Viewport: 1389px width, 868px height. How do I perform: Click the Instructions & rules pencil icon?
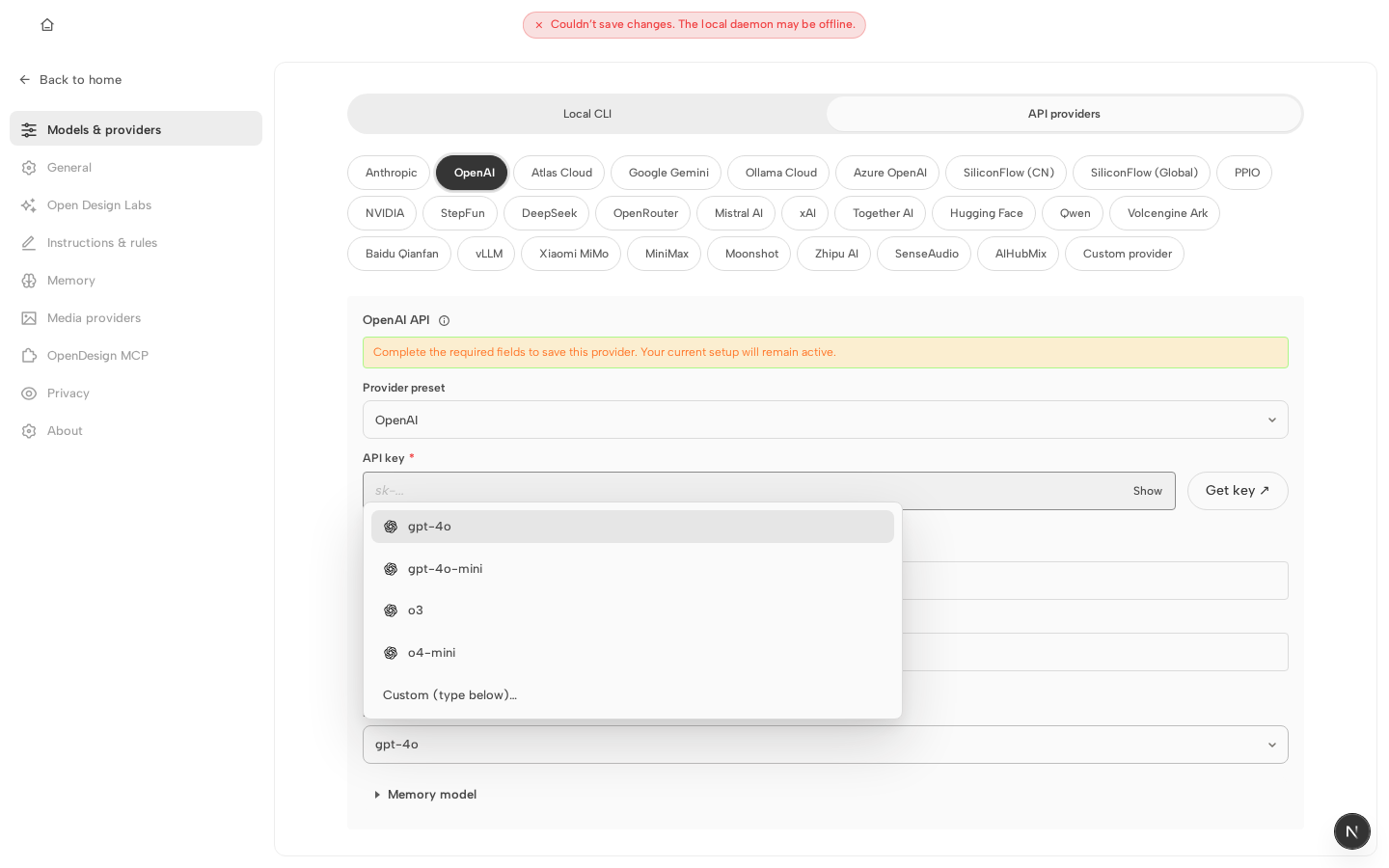[x=29, y=243]
